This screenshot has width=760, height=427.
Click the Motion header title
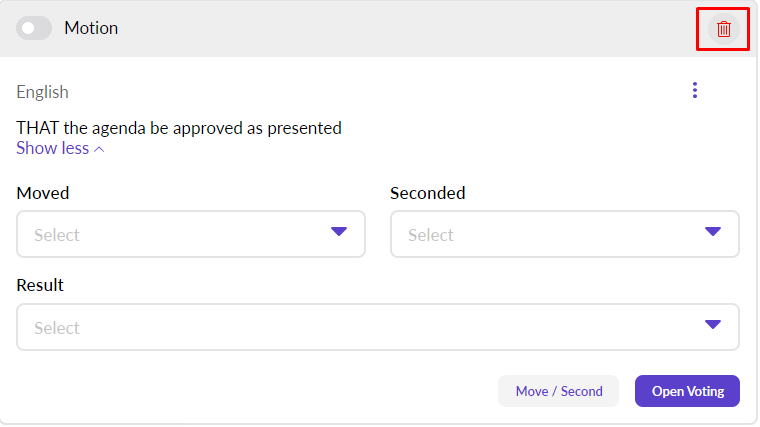(x=91, y=28)
